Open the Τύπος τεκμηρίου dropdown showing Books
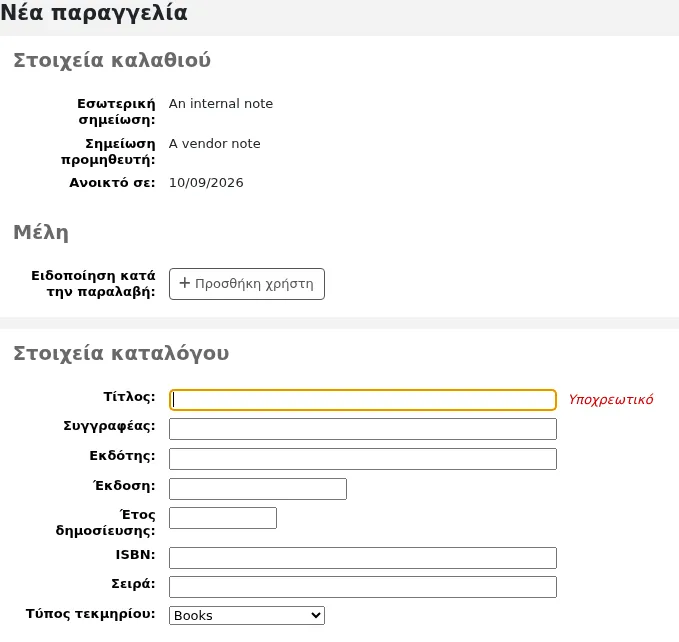This screenshot has height=642, width=679. tap(247, 616)
